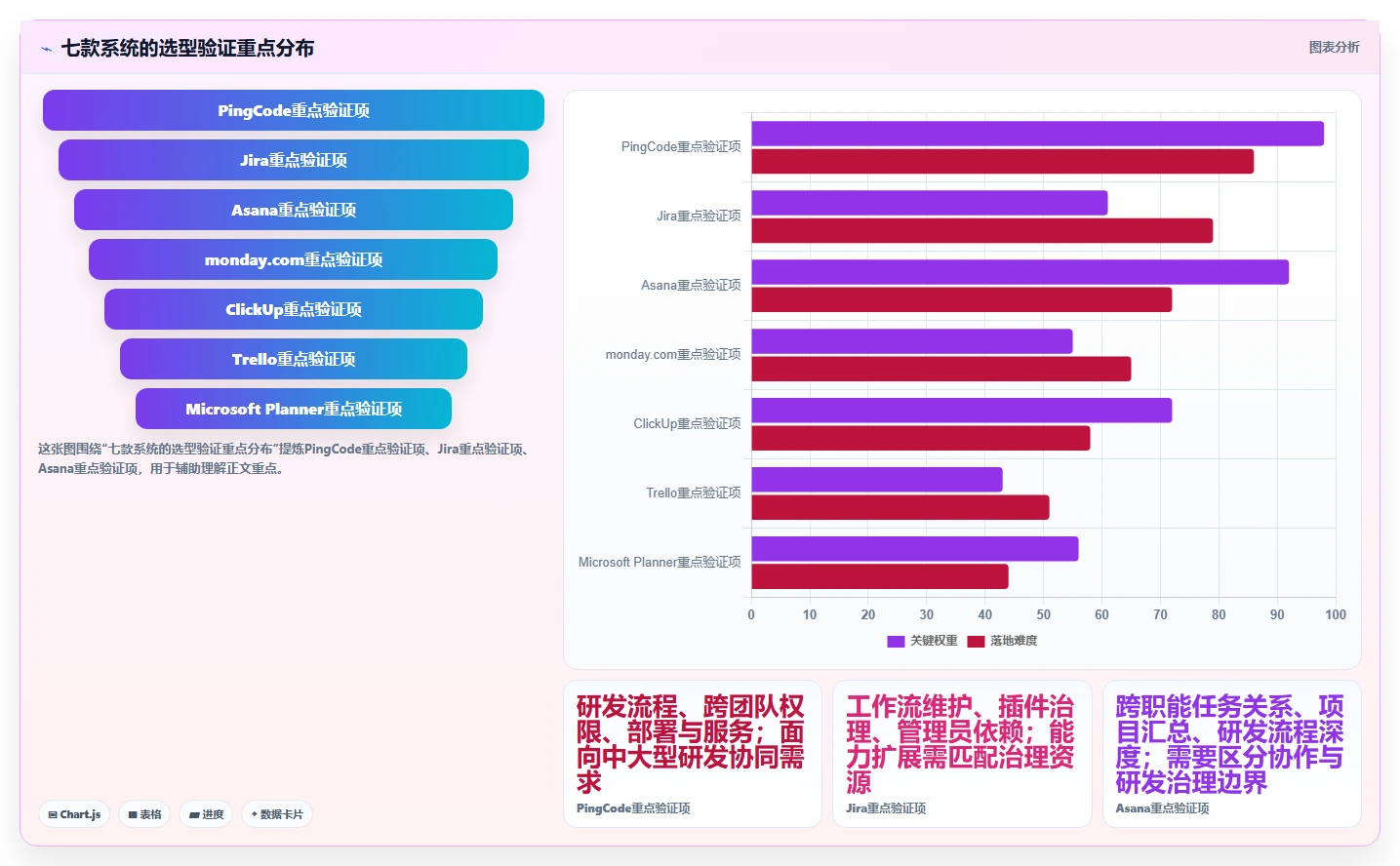Image resolution: width=1400 pixels, height=866 pixels.
Task: Click the 数据卡片 tag text
Action: (x=281, y=814)
